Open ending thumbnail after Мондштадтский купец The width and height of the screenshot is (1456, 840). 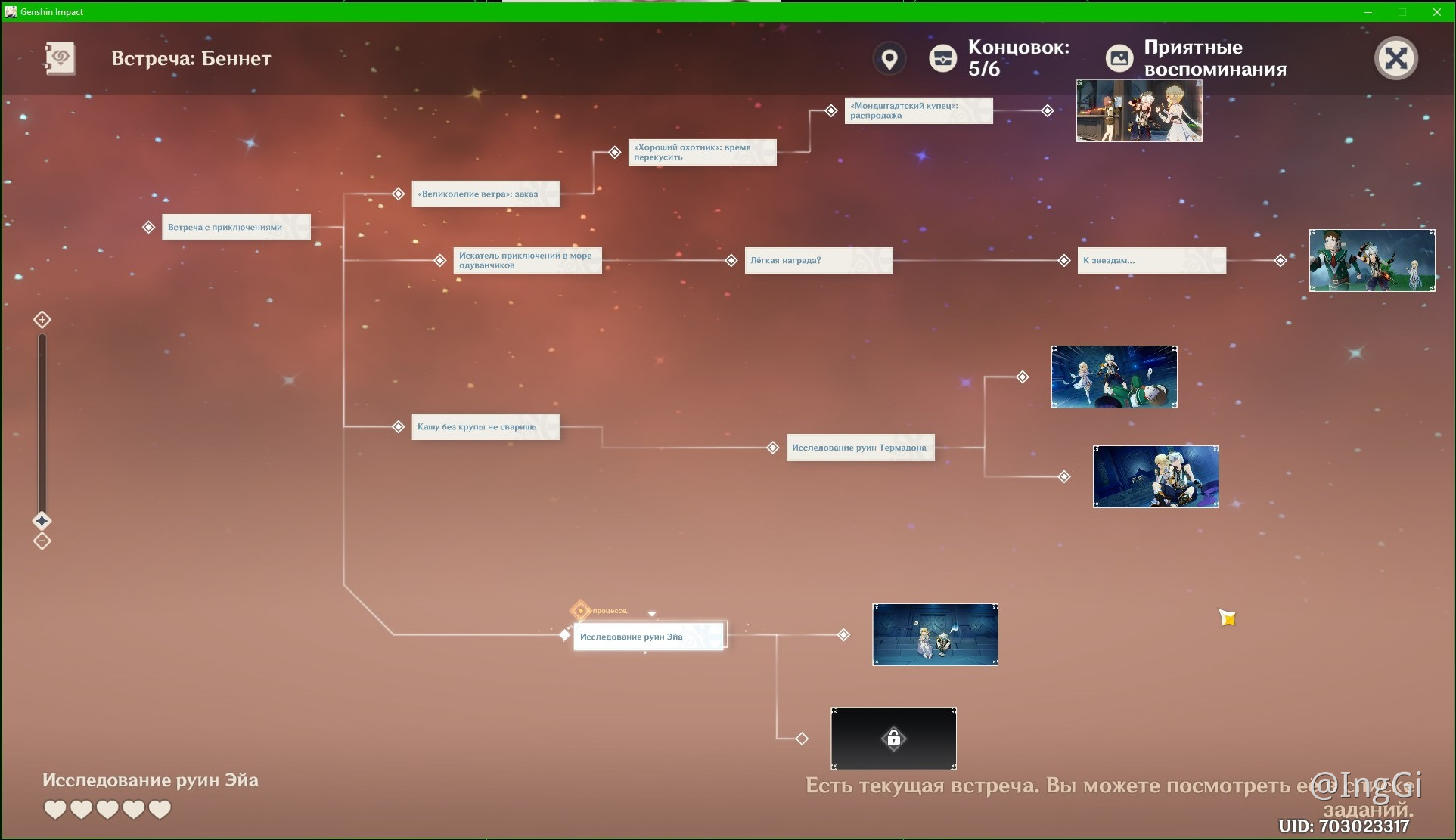coord(1139,110)
